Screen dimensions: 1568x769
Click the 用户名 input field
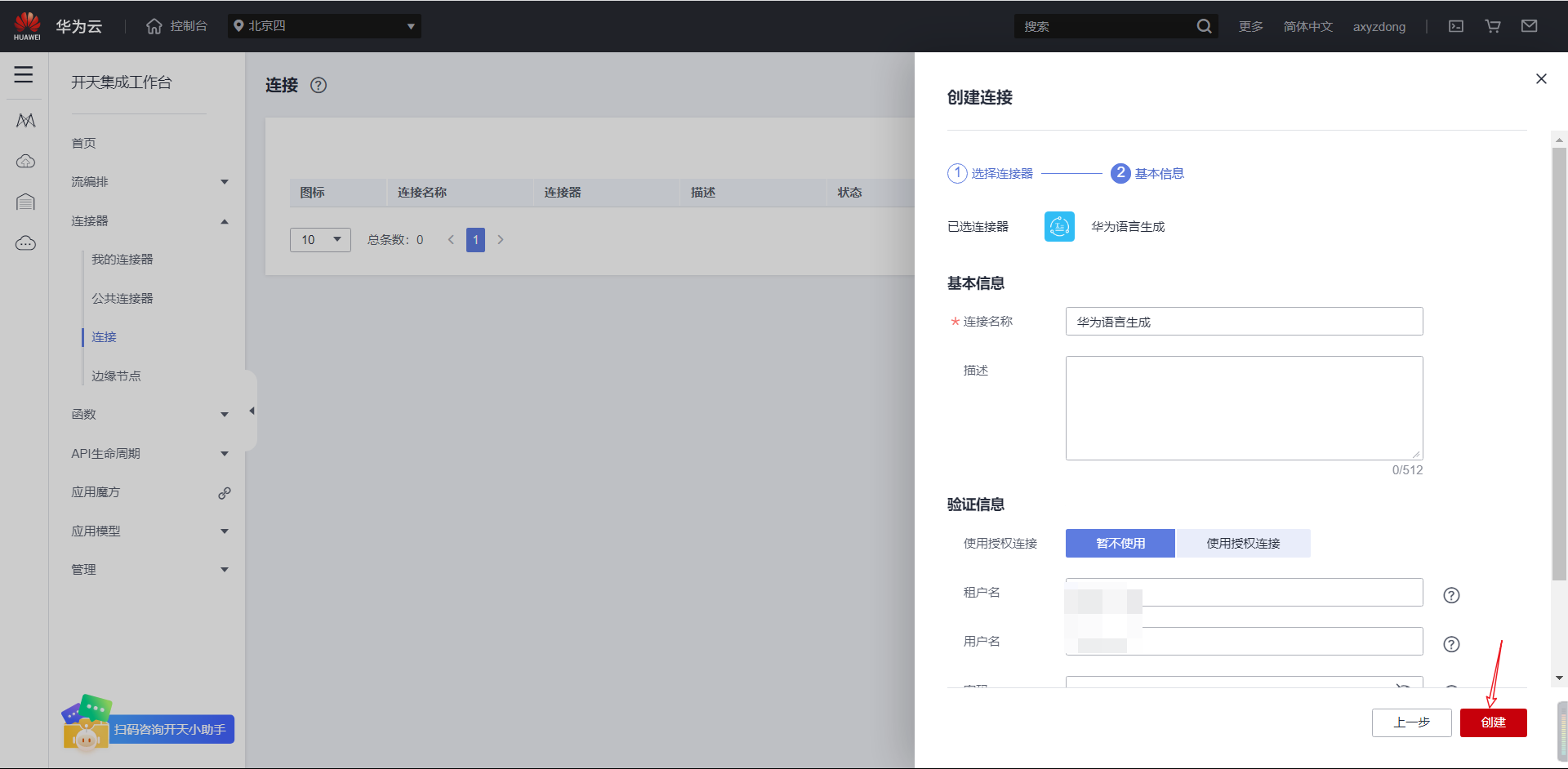tap(1244, 642)
